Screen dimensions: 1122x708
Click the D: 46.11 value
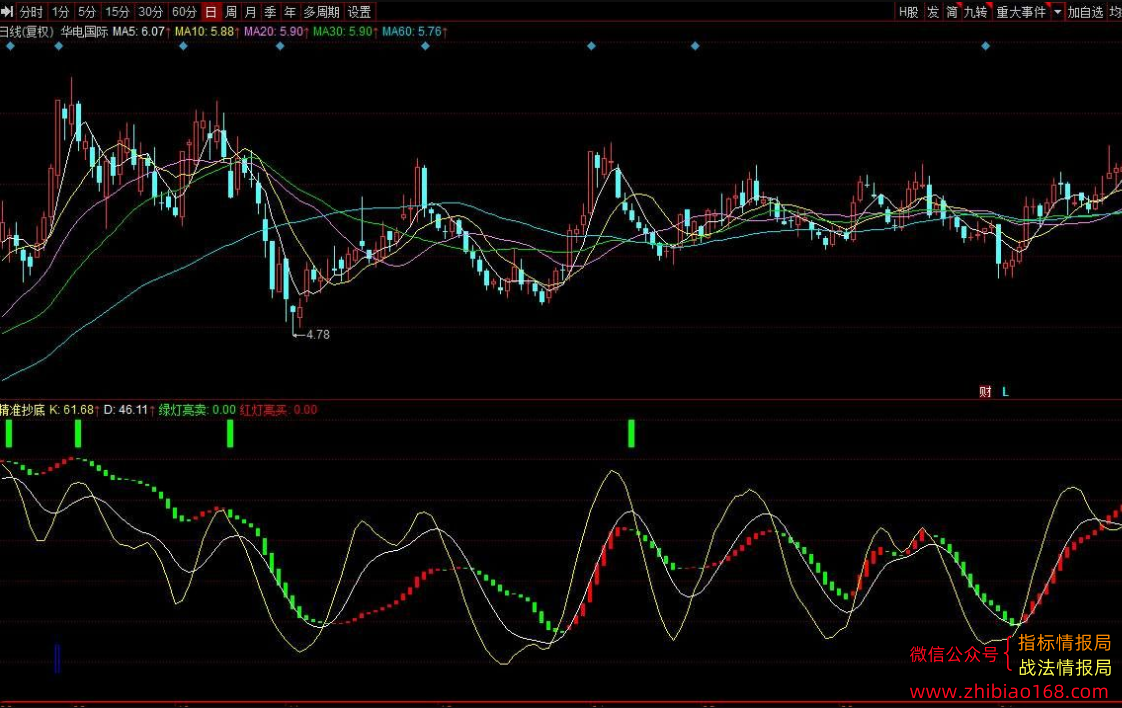[x=126, y=409]
